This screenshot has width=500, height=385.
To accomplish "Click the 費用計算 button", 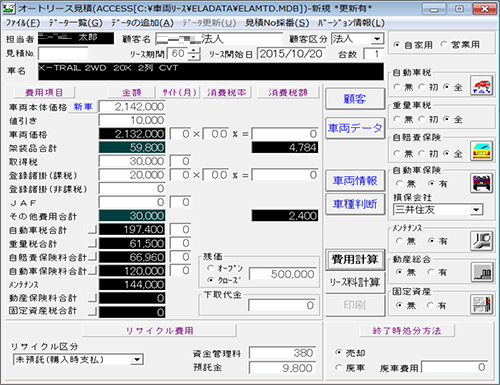I will [x=355, y=259].
